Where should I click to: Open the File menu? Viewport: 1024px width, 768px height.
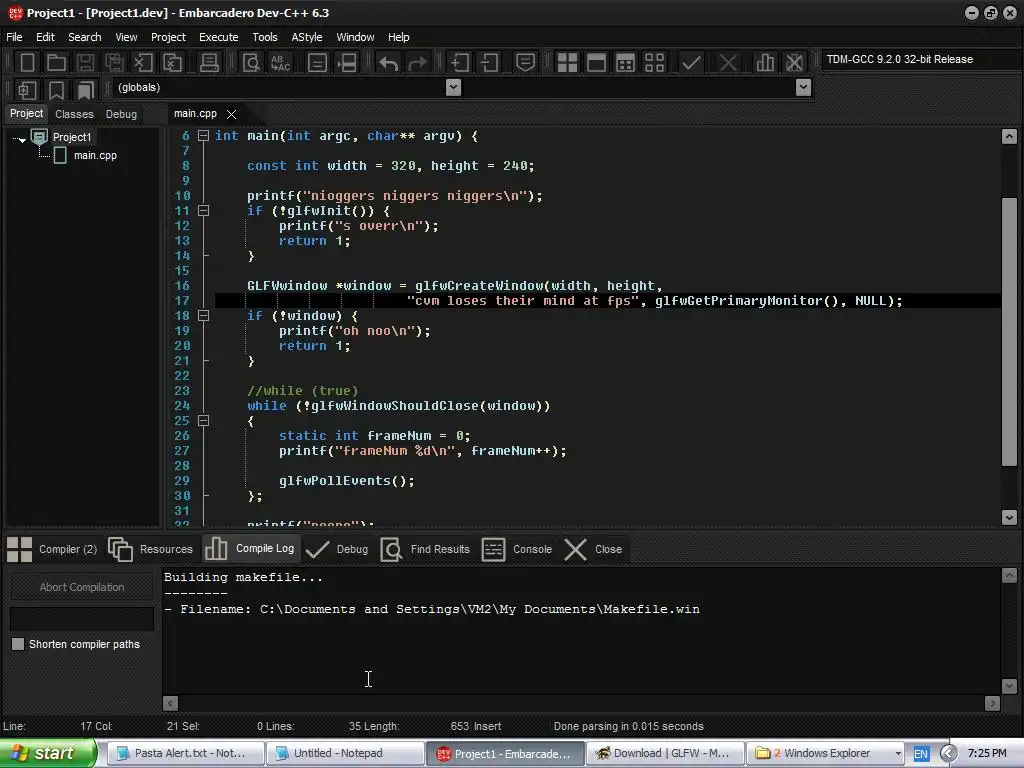[x=14, y=37]
